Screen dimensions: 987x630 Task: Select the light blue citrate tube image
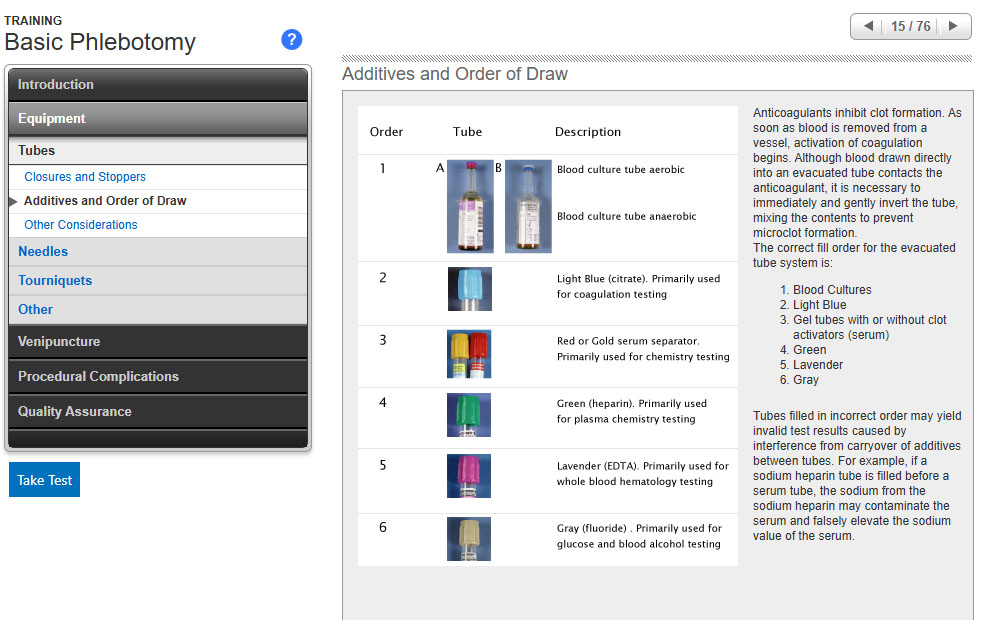pos(469,289)
